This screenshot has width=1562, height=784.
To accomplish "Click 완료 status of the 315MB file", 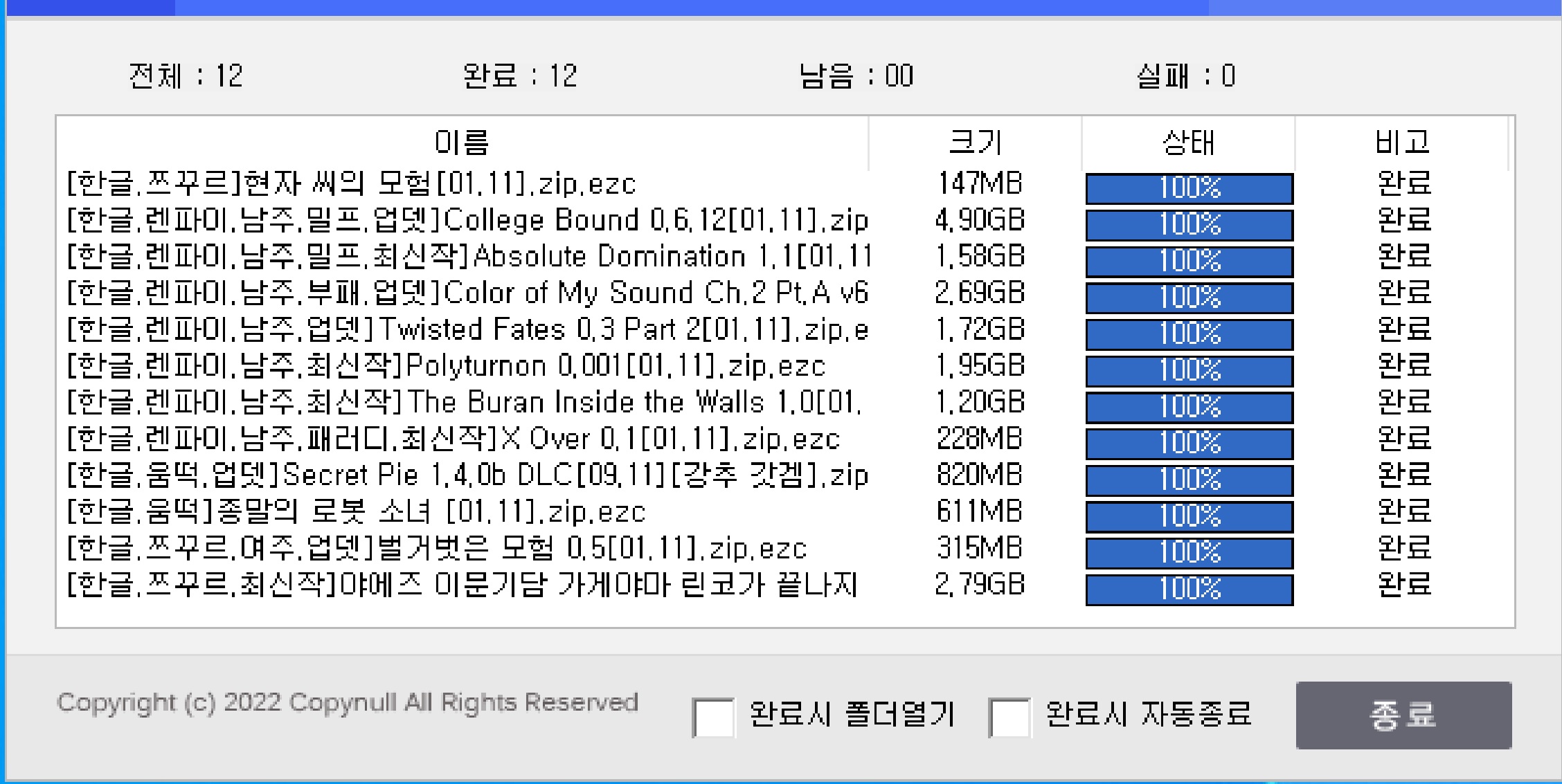I will [1403, 549].
